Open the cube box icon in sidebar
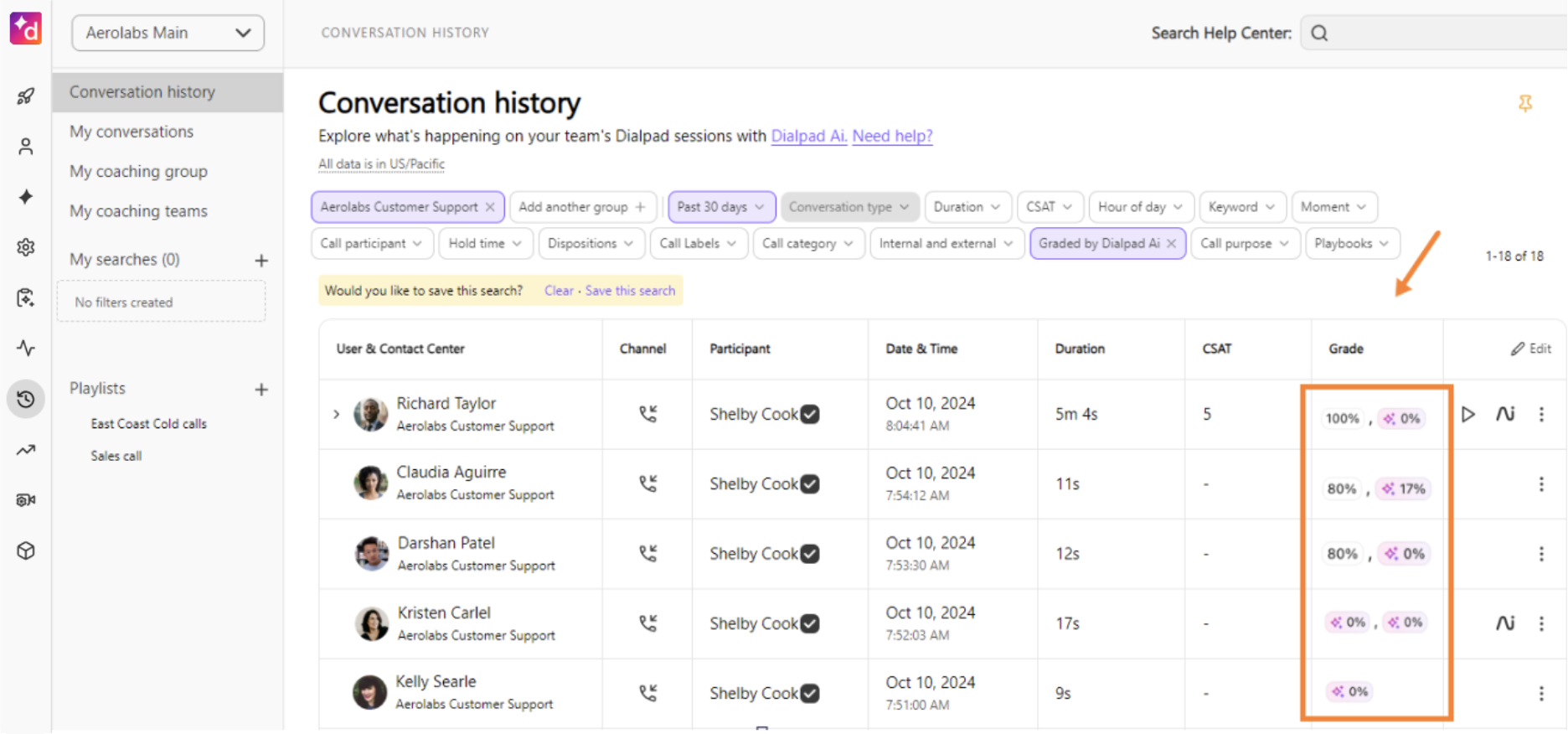This screenshot has width=1568, height=734. pyautogui.click(x=26, y=550)
